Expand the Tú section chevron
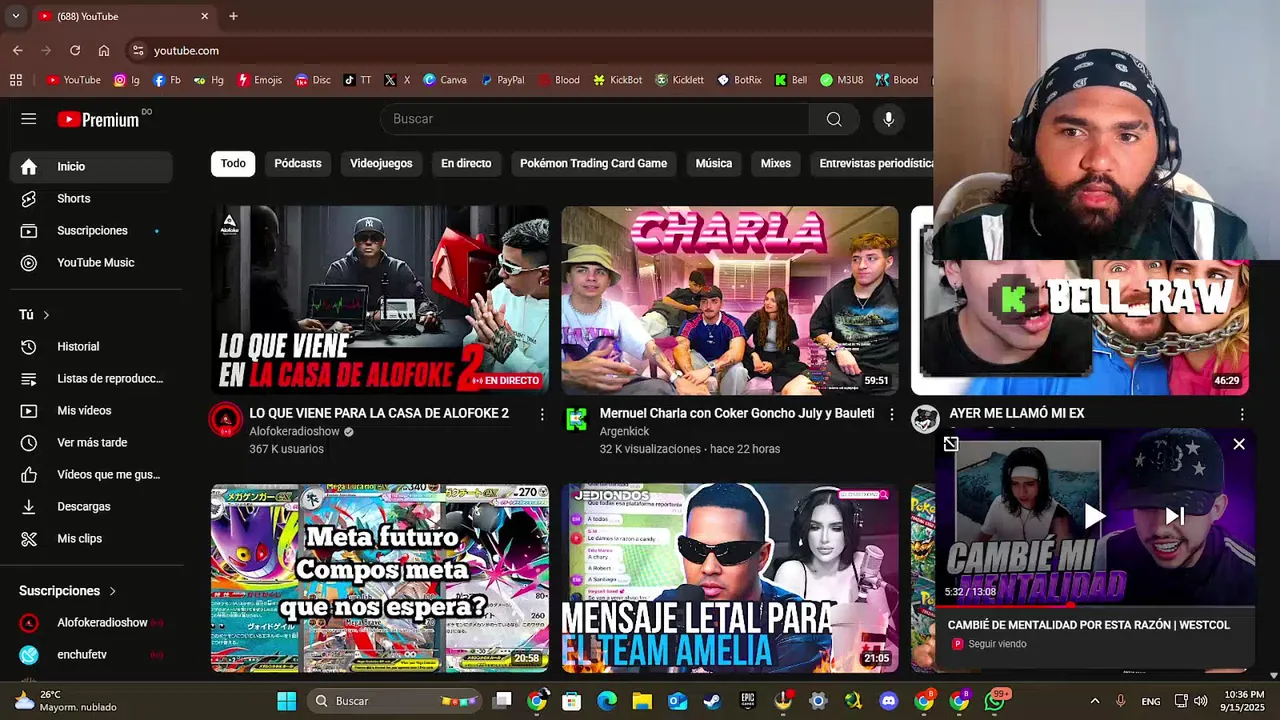Image resolution: width=1280 pixels, height=720 pixels. pos(46,315)
